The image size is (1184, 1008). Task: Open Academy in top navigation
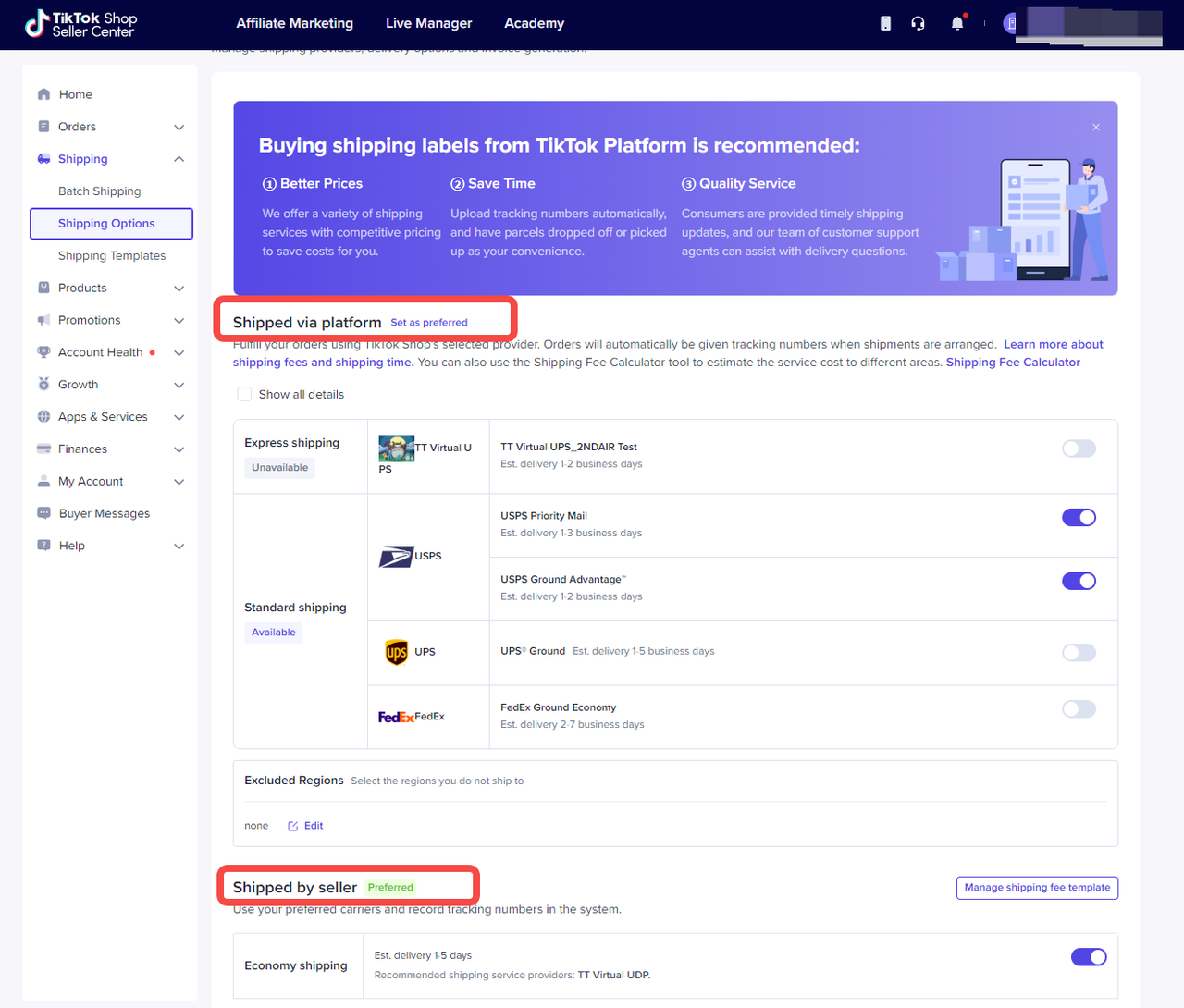(534, 23)
